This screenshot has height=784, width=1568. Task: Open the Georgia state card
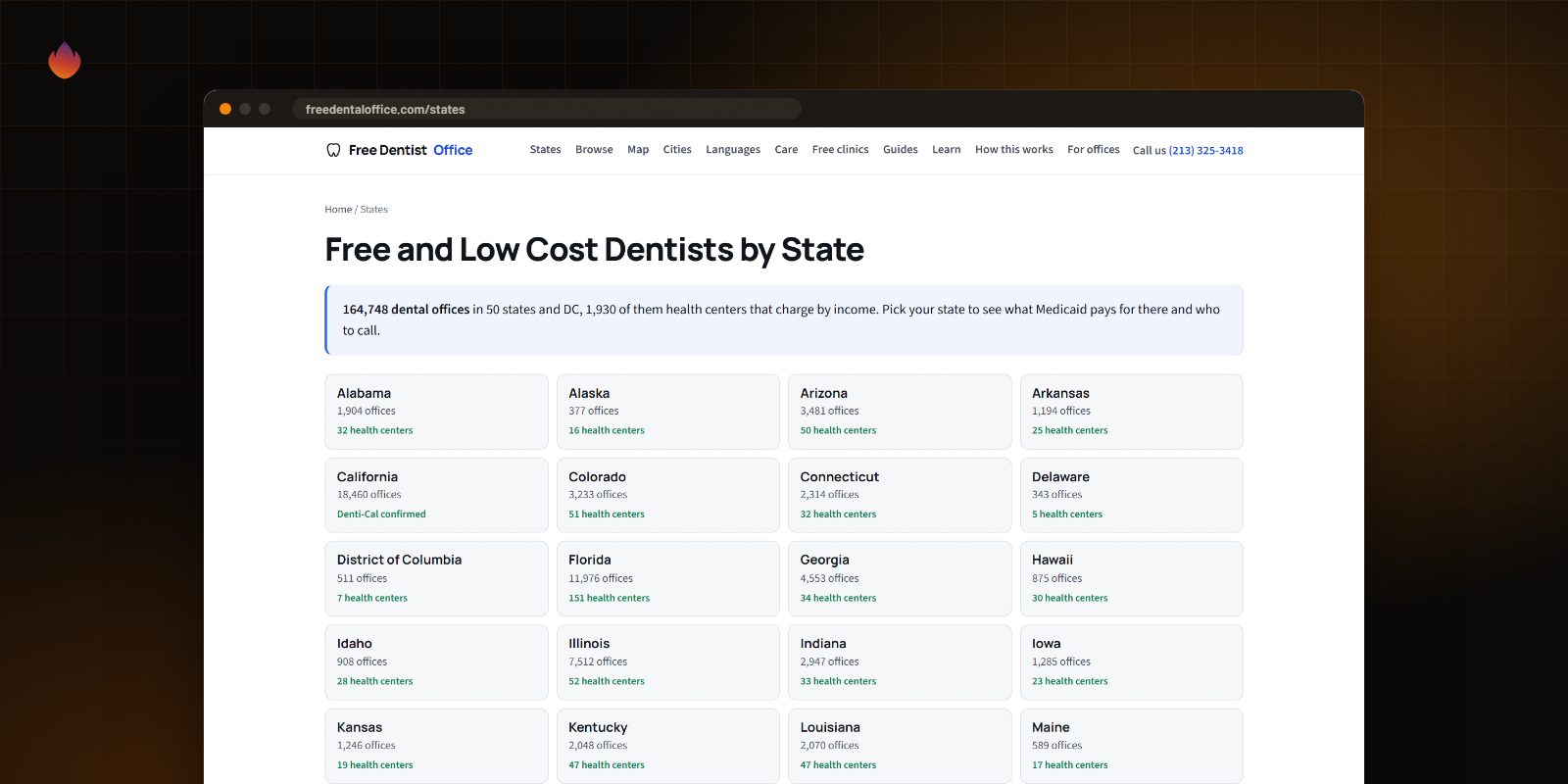(900, 579)
